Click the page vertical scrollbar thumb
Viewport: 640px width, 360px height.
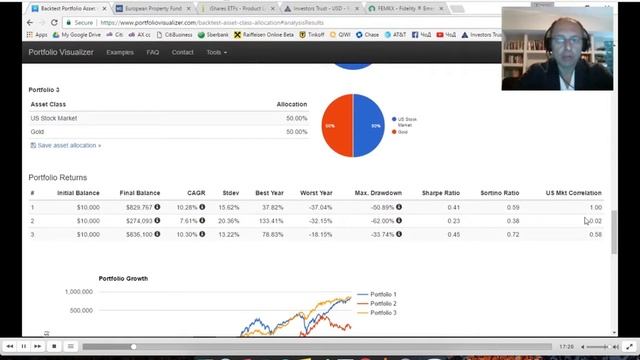pyautogui.click(x=614, y=232)
